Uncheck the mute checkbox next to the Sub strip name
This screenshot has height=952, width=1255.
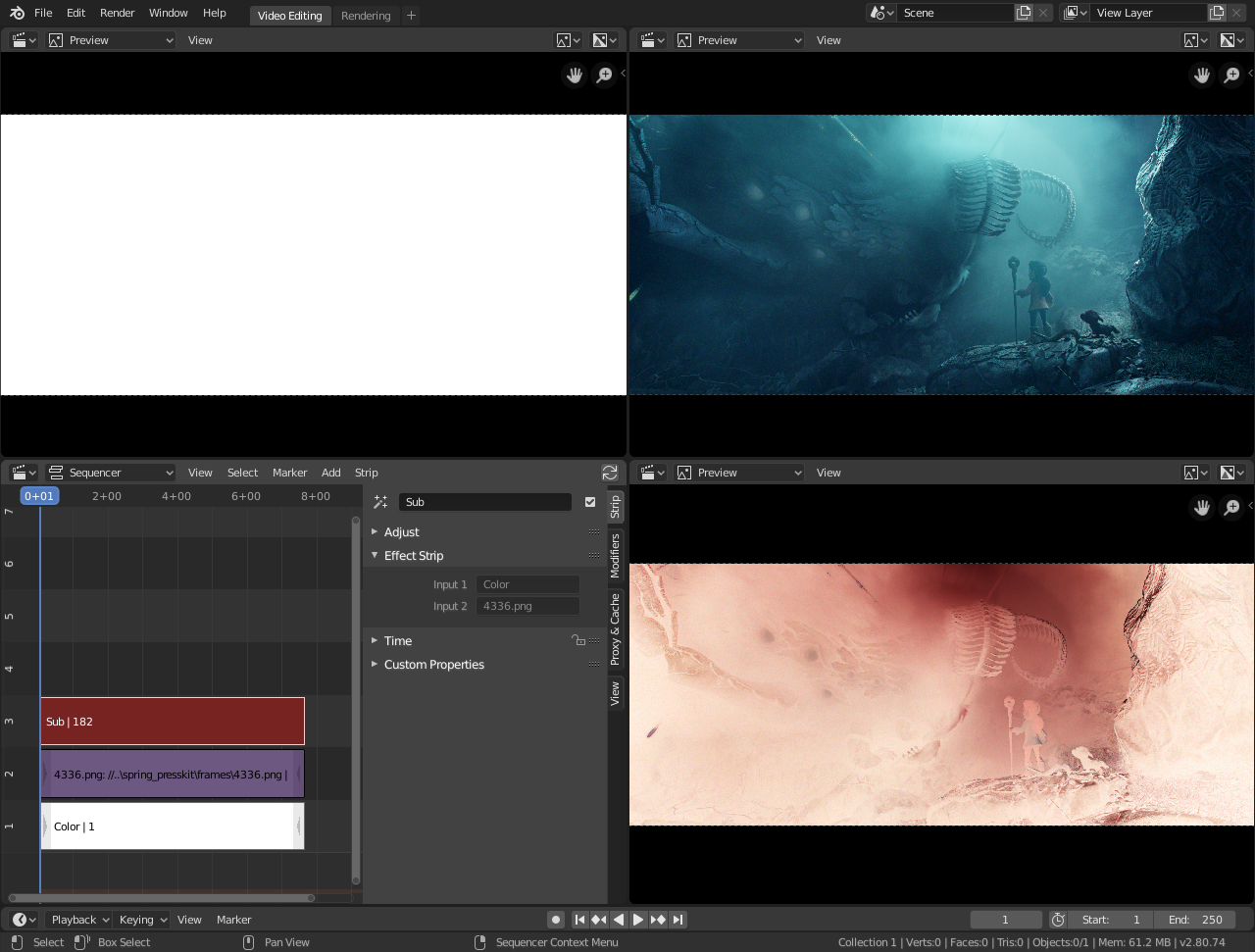coord(589,501)
